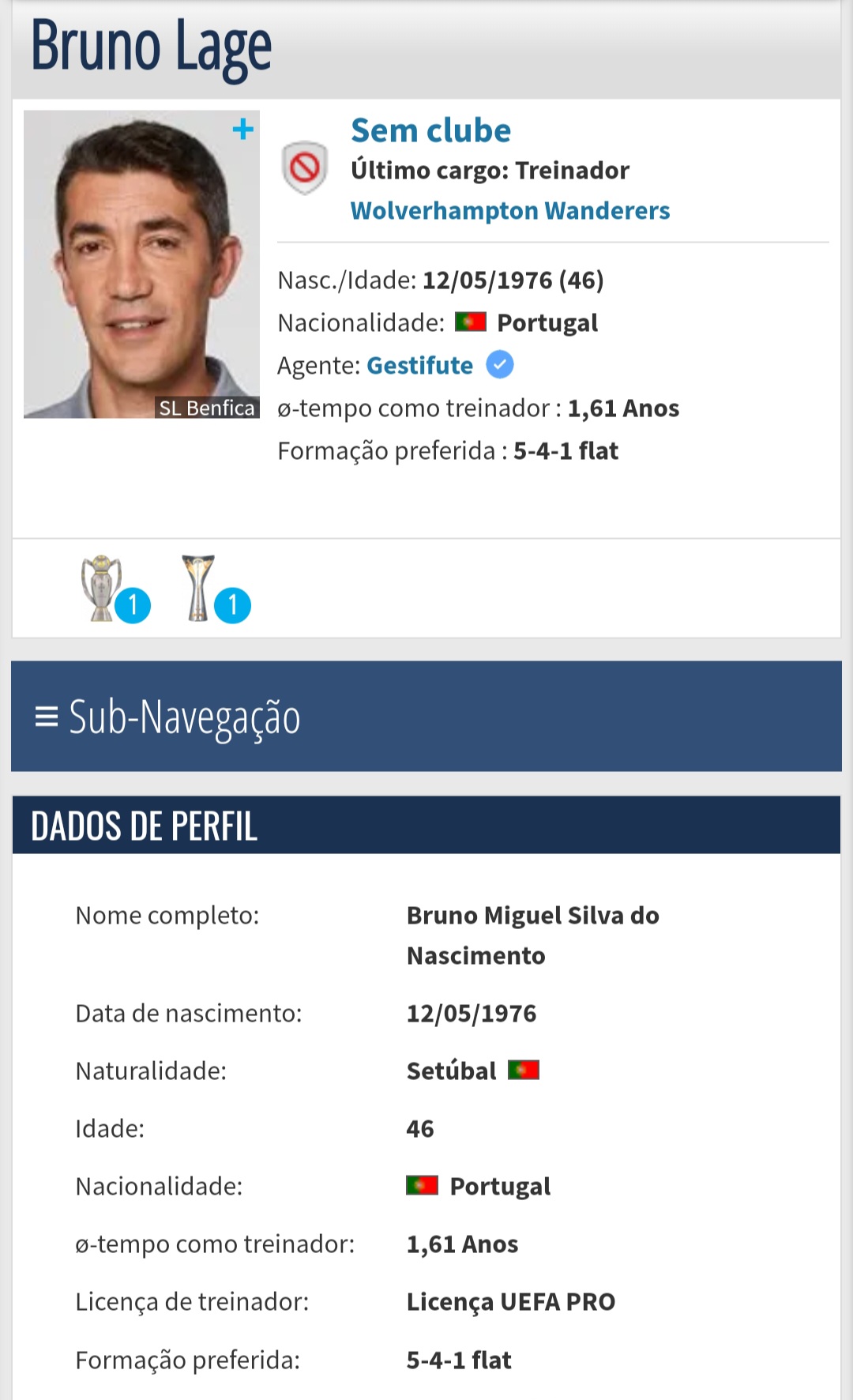The height and width of the screenshot is (1400, 853).
Task: Click the Portugal flag beside Setúbal
Action: tap(523, 1071)
